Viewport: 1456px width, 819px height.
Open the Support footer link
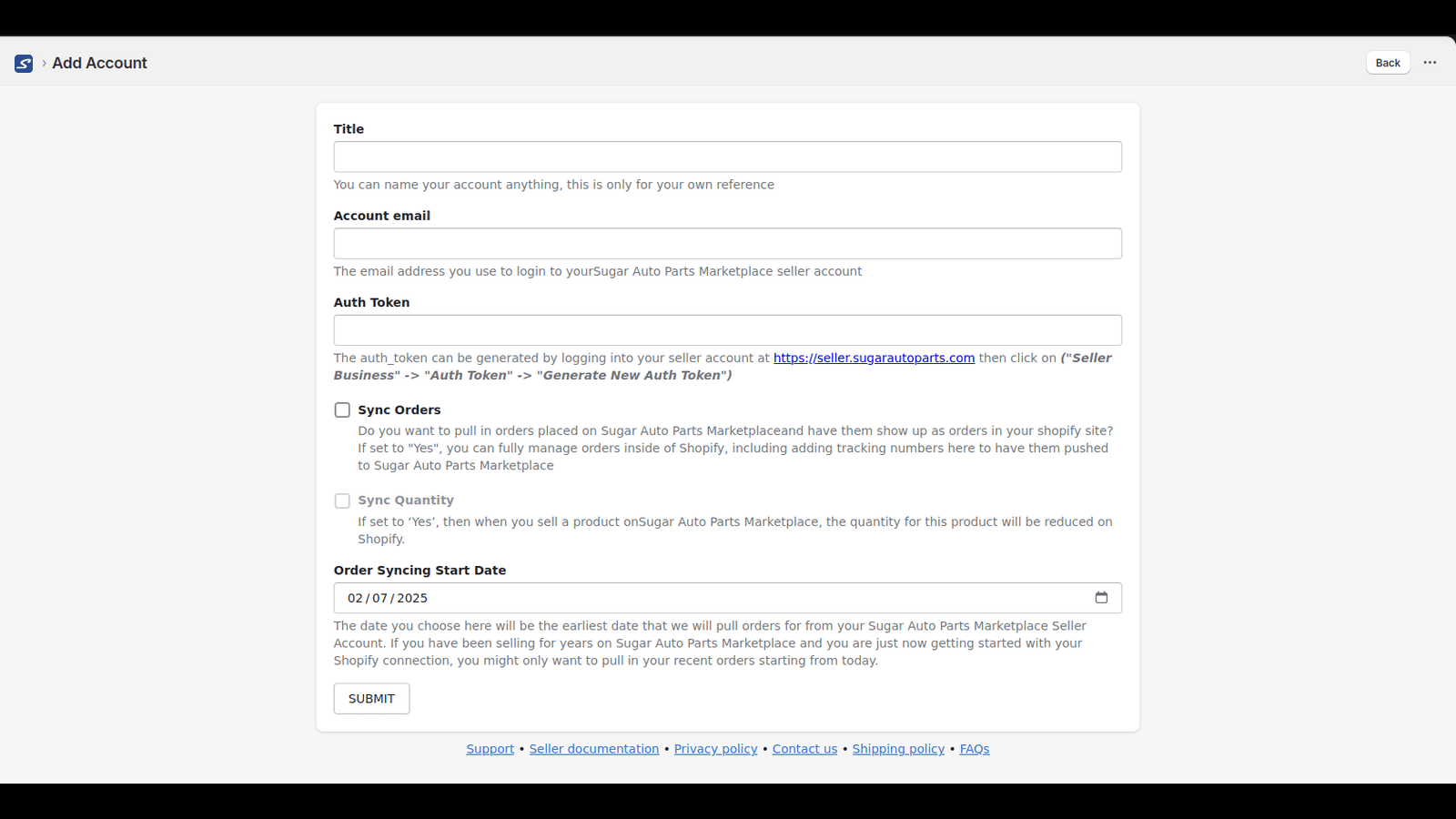490,749
